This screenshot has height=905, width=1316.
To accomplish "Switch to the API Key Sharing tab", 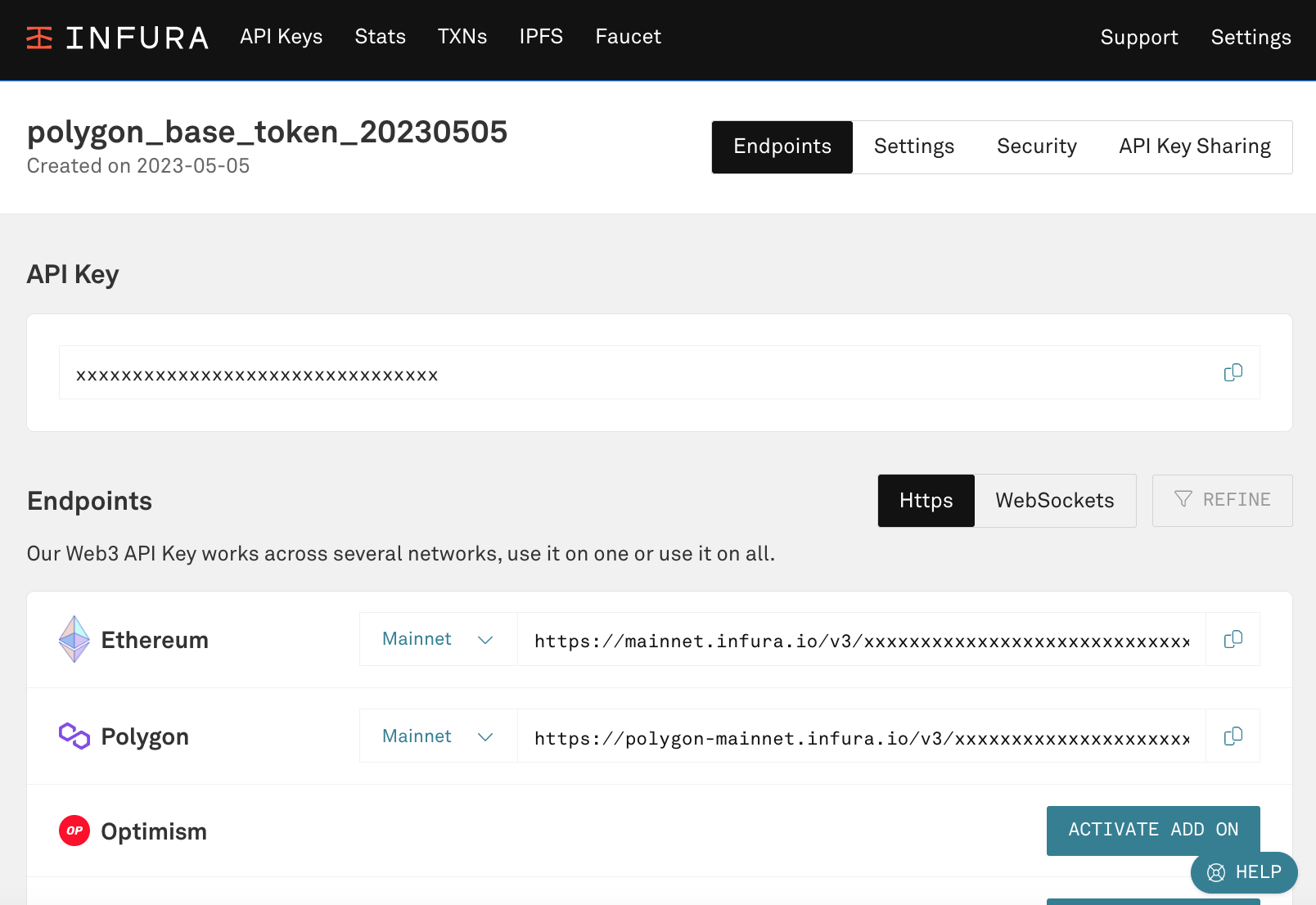I will pos(1195,147).
